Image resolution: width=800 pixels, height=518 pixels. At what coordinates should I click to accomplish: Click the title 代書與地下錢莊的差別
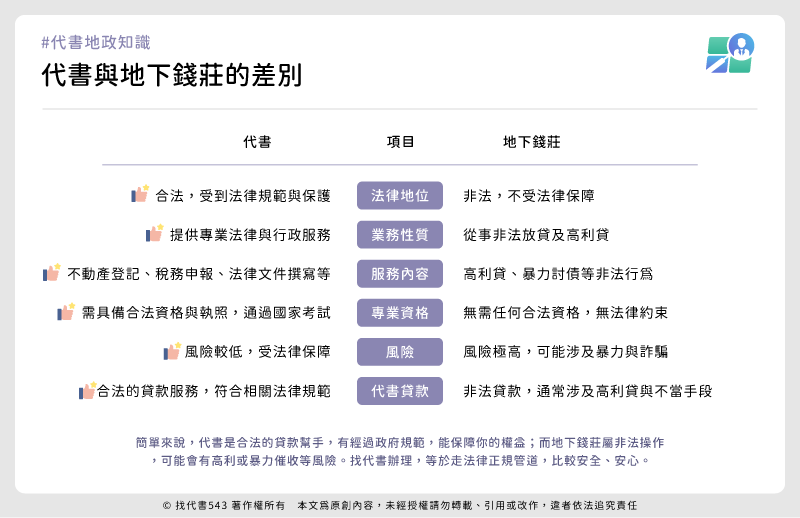point(171,76)
